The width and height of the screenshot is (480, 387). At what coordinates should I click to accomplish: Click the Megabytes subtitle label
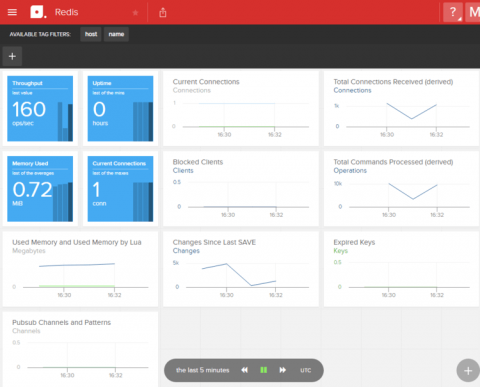click(29, 251)
